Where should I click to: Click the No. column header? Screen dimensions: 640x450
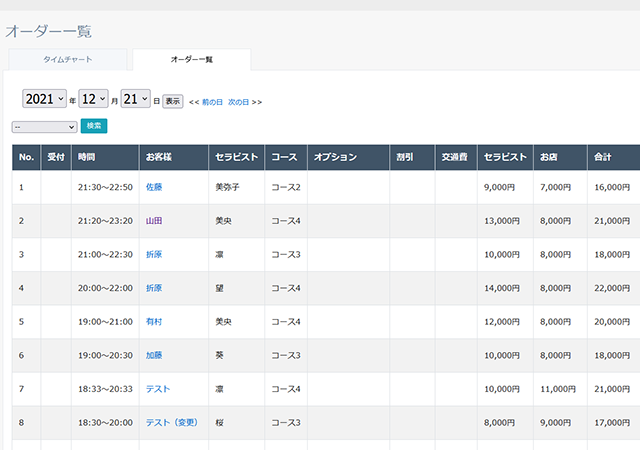(26, 157)
